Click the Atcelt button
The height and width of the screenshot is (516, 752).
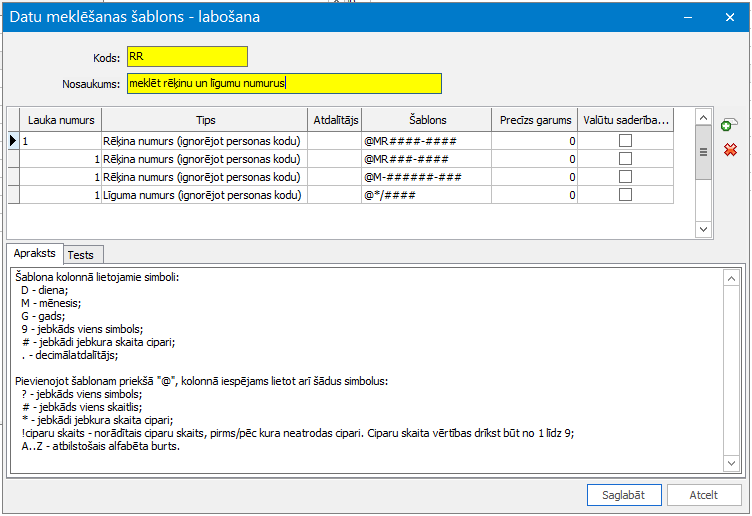pos(703,495)
